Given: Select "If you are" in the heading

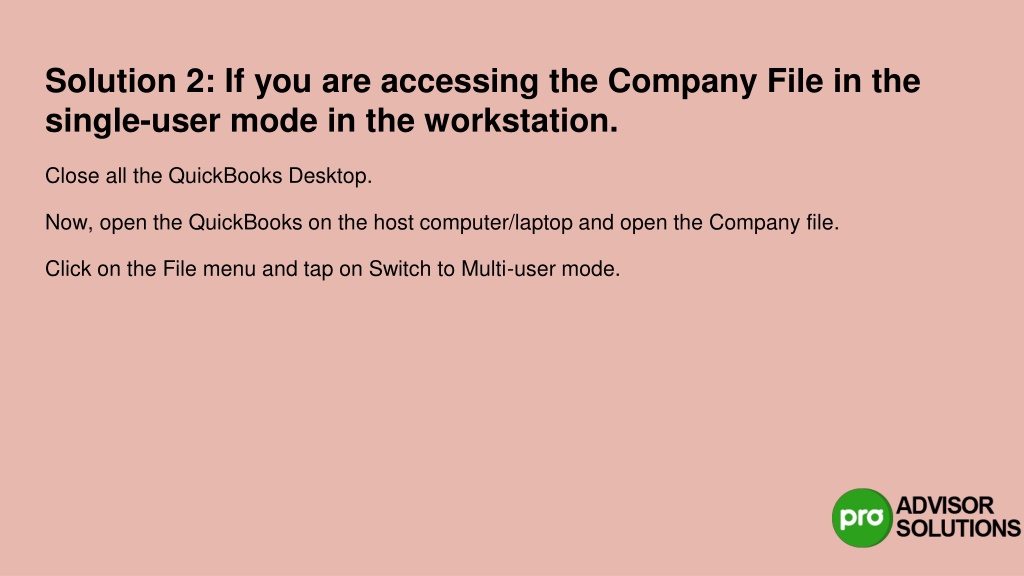Looking at the screenshot, I should pyautogui.click(x=298, y=83).
